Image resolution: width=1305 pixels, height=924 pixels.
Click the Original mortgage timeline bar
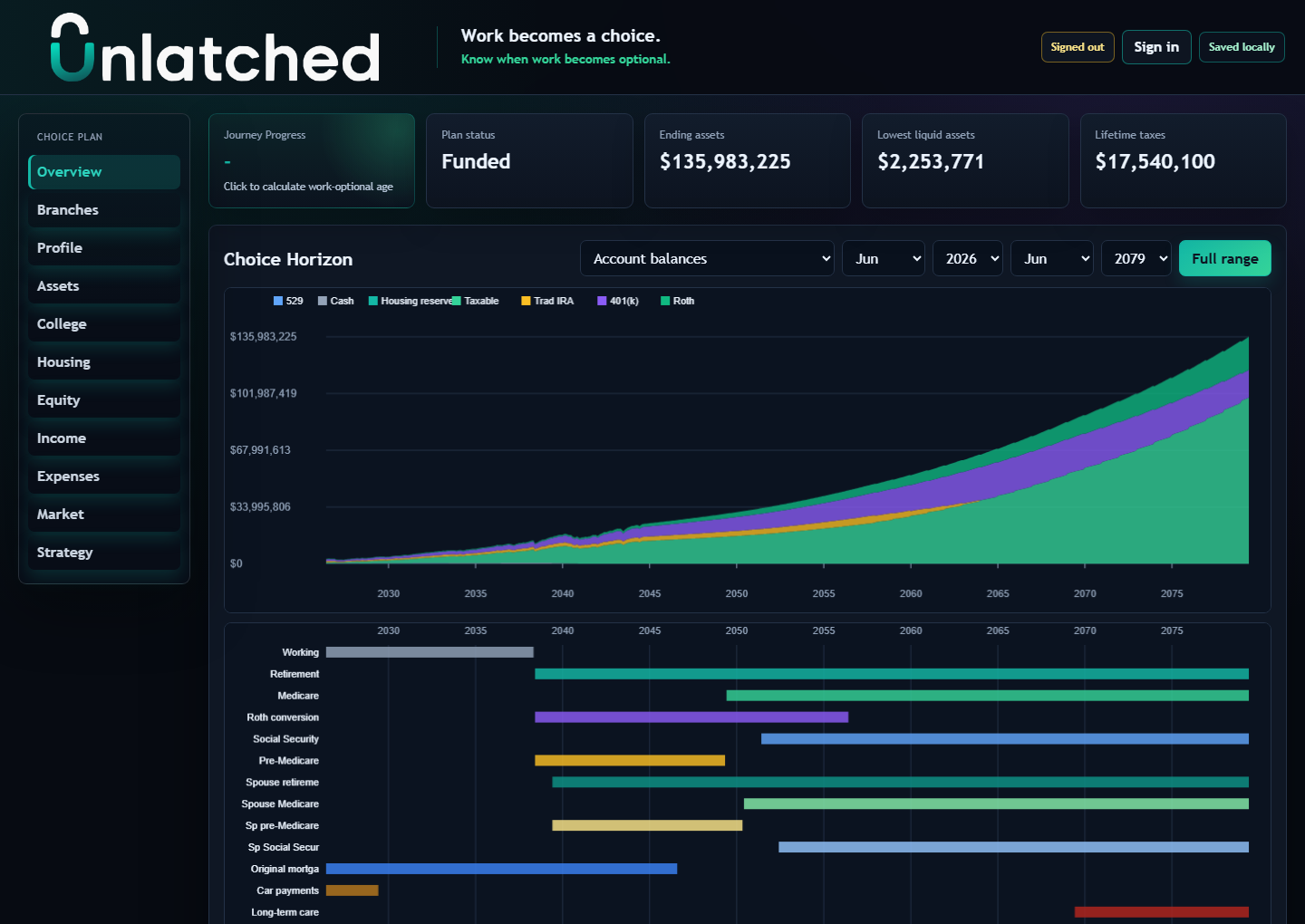pos(501,870)
